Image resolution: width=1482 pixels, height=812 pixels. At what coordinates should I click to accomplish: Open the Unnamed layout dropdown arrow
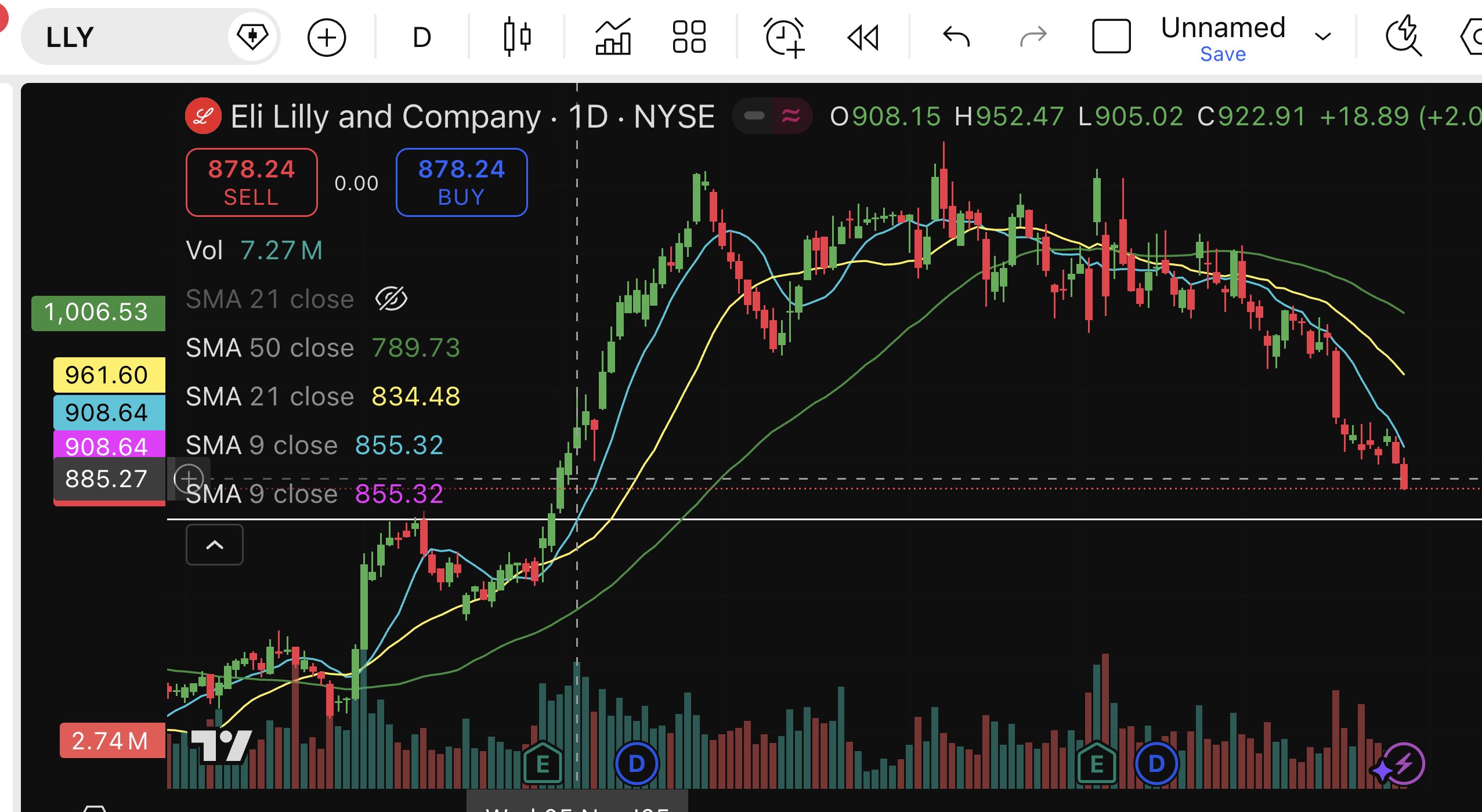point(1322,37)
